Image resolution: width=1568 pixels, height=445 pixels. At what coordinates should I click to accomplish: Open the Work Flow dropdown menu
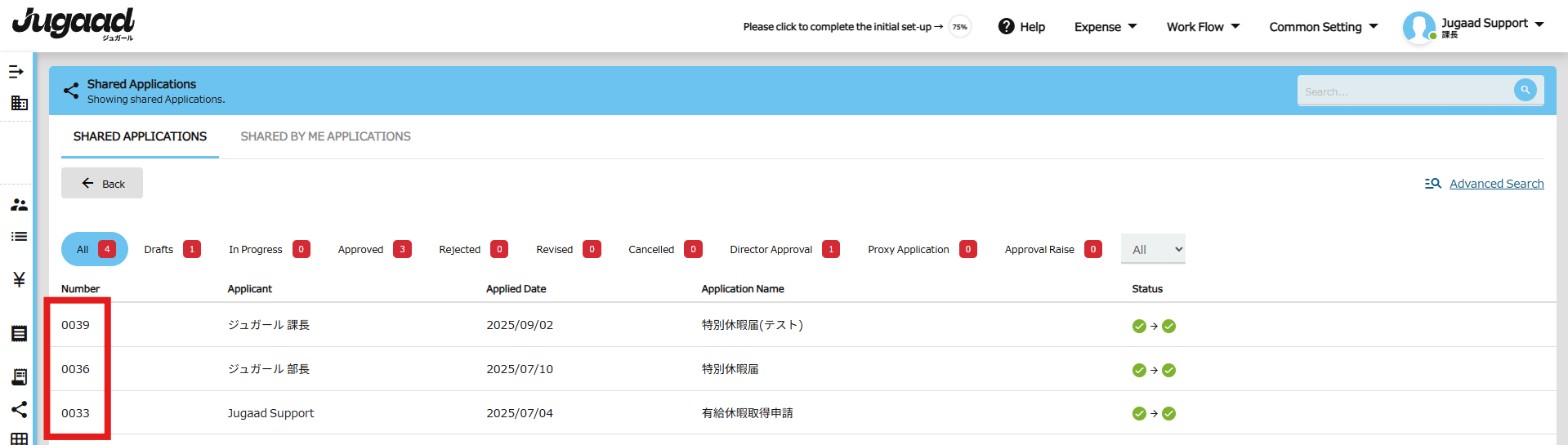pos(1203,27)
